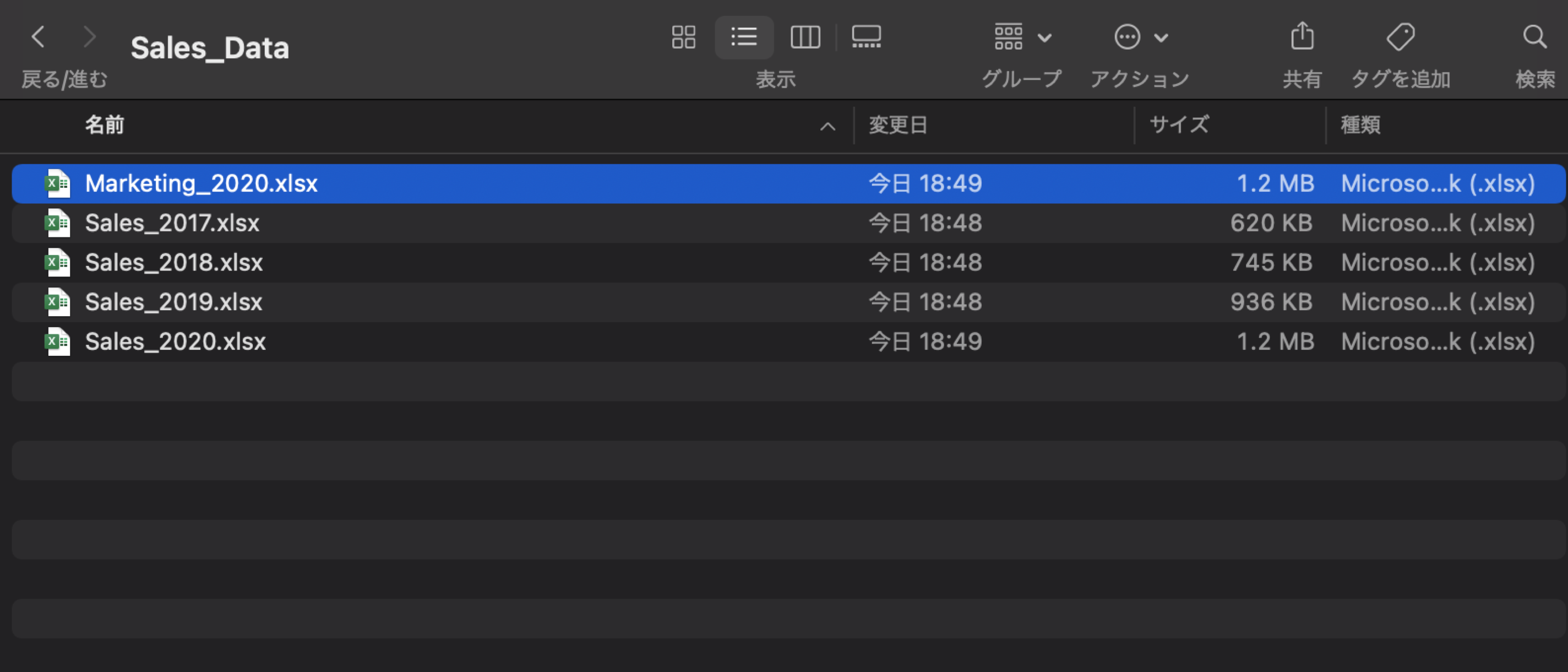Click the 1.2 MB size of Marketing_2020.xlsx
Viewport: 1568px width, 672px height.
(1275, 183)
